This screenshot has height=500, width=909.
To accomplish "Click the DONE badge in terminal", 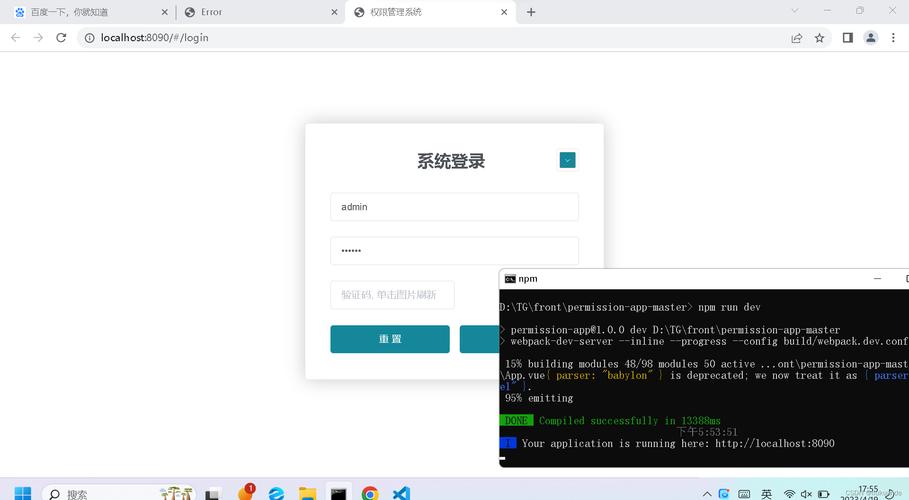I will [516, 421].
